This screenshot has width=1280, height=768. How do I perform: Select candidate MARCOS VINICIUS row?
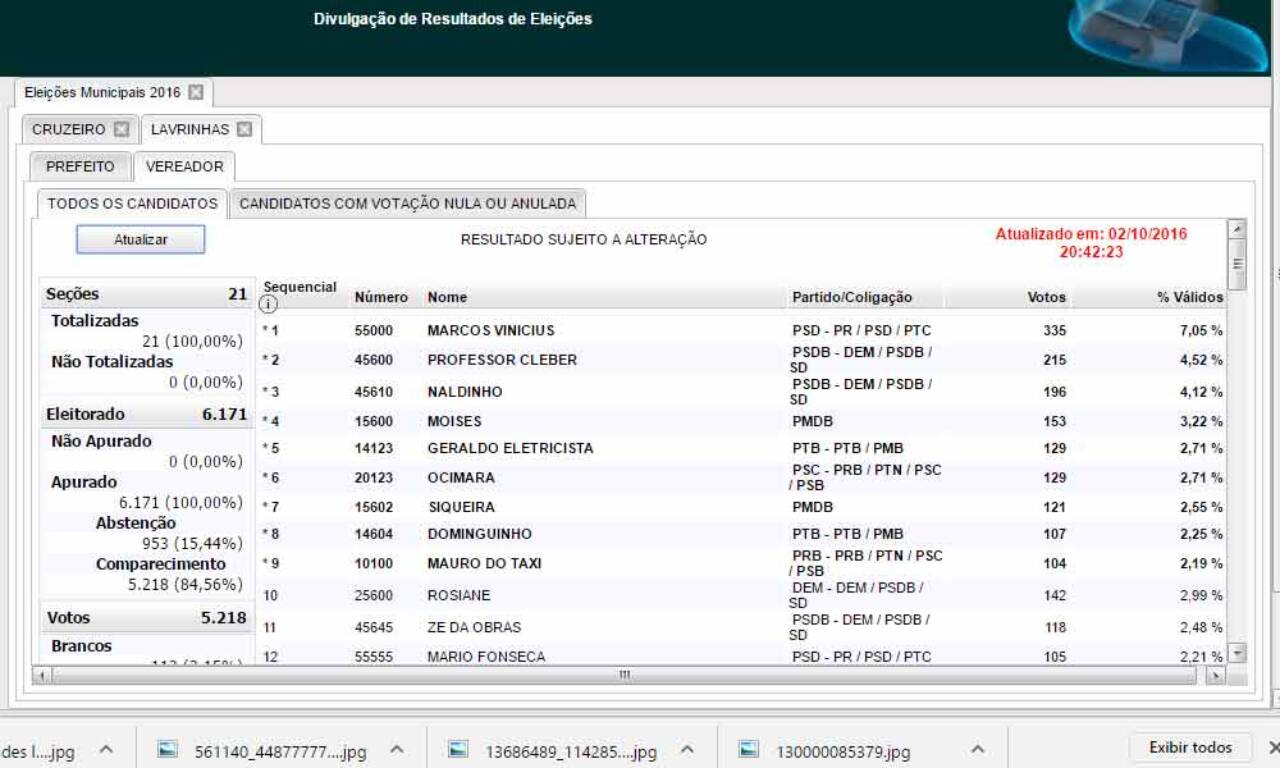click(x=741, y=330)
